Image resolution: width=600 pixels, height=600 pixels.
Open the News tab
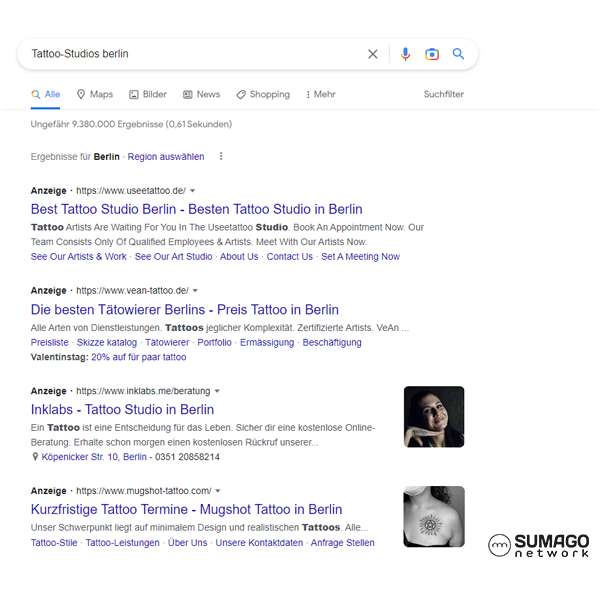point(202,94)
